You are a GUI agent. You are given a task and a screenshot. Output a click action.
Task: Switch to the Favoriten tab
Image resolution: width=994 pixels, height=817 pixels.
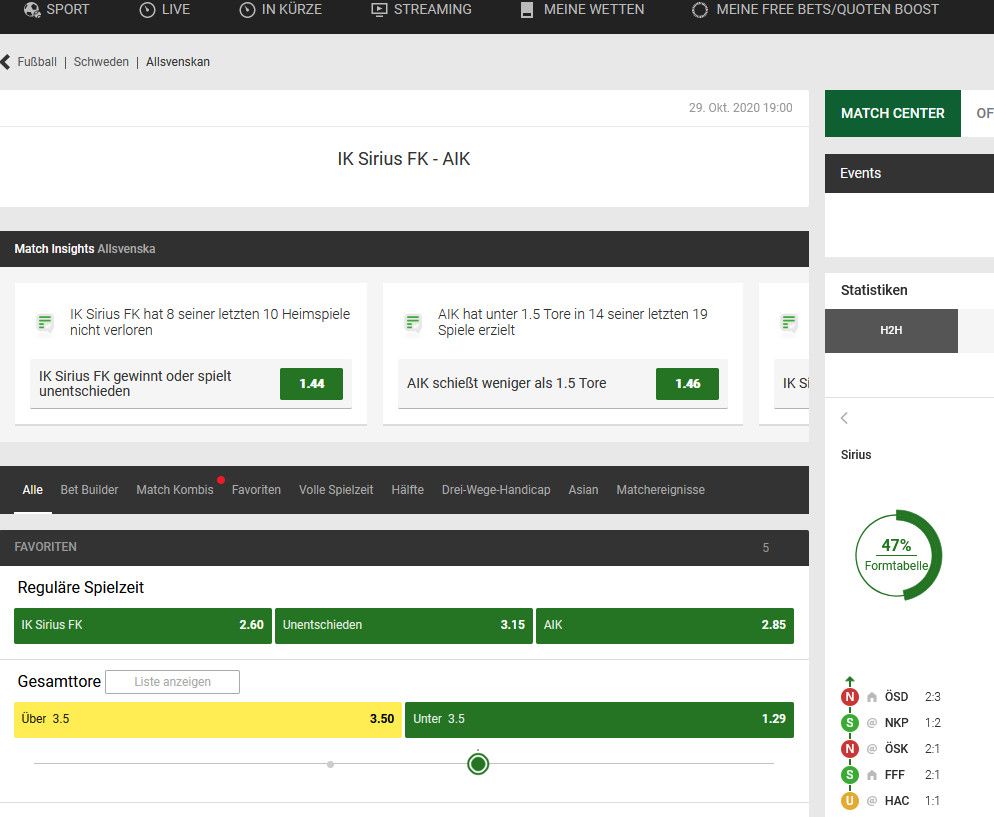256,490
